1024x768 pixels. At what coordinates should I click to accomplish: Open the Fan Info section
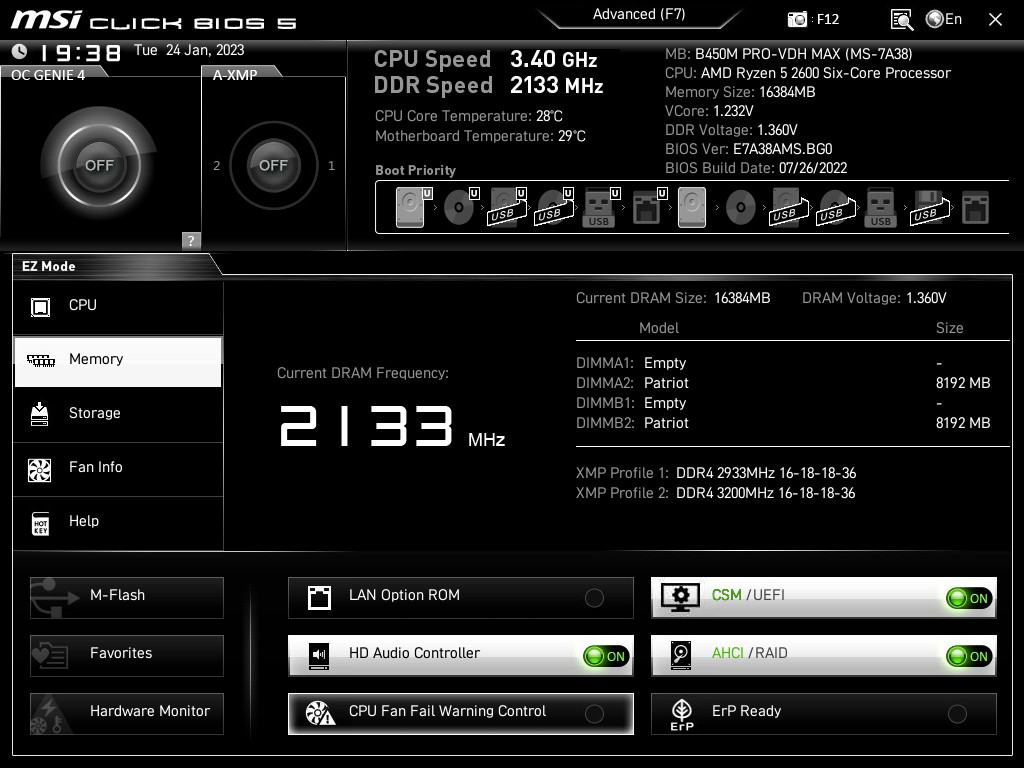click(118, 468)
